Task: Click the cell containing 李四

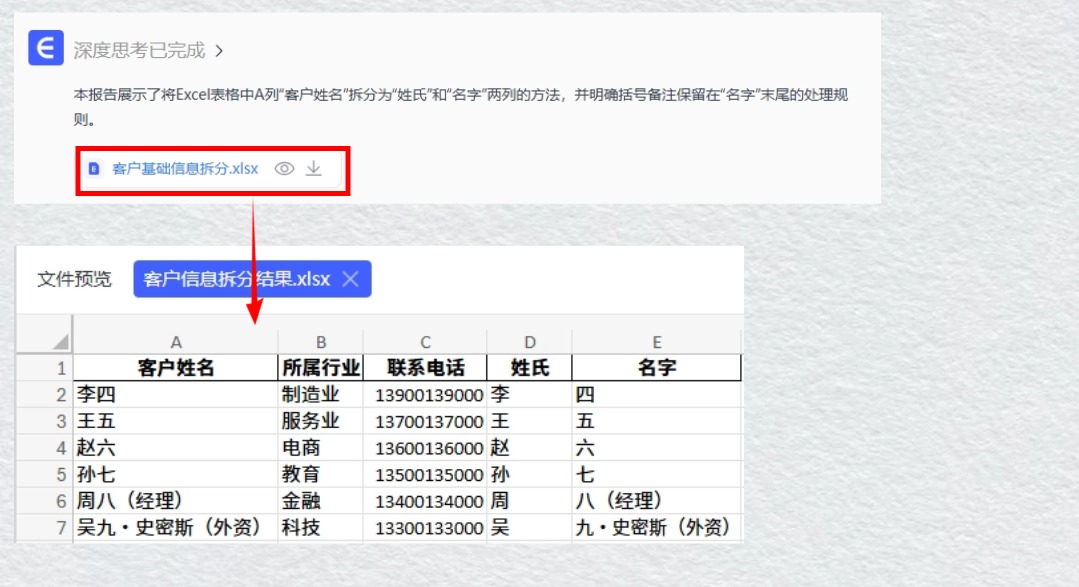Action: point(95,394)
